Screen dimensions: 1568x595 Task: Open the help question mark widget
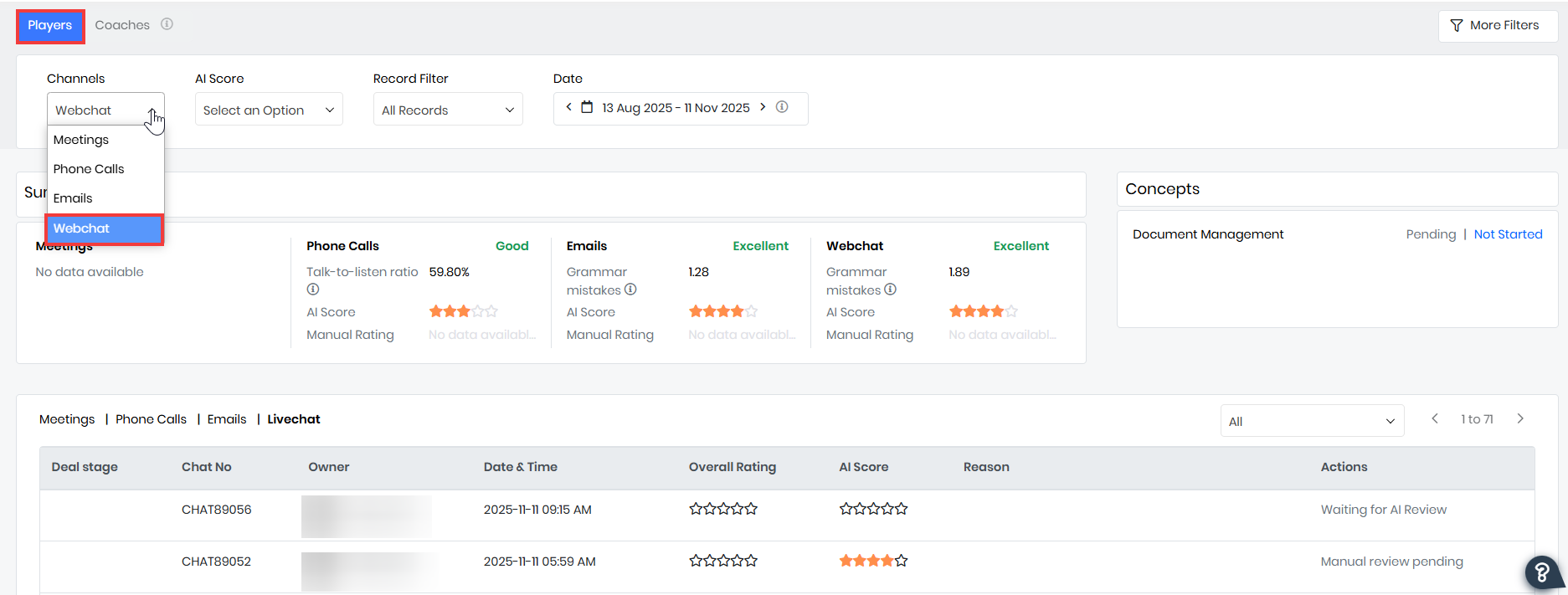click(1541, 572)
